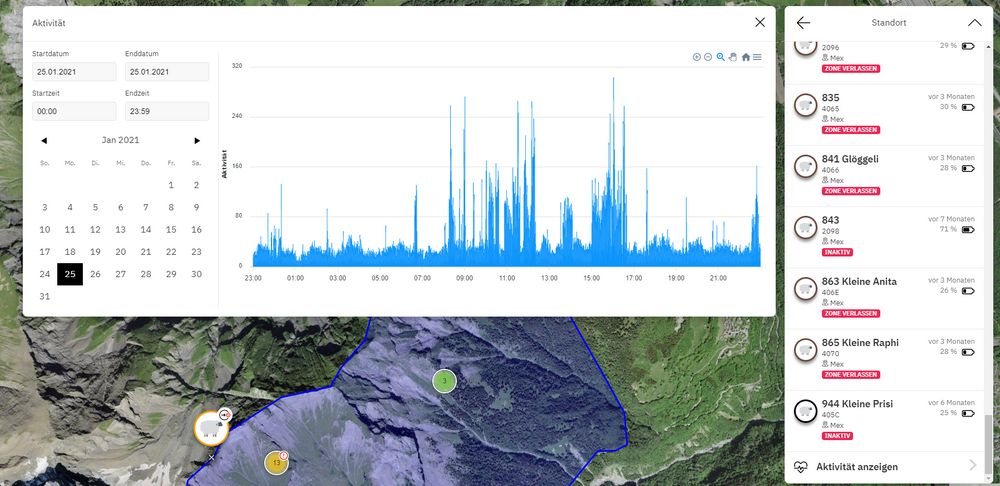Collapse the Standort panel with chevron
The image size is (1000, 486).
tap(975, 22)
